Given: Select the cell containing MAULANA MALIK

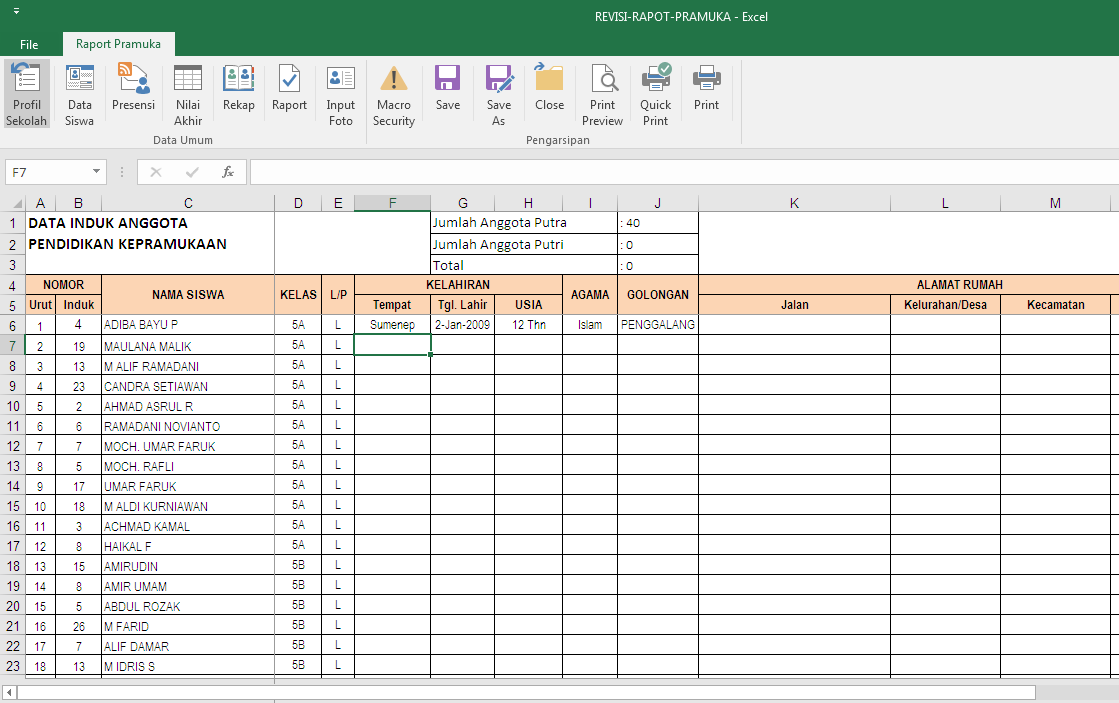Looking at the screenshot, I should pos(188,345).
